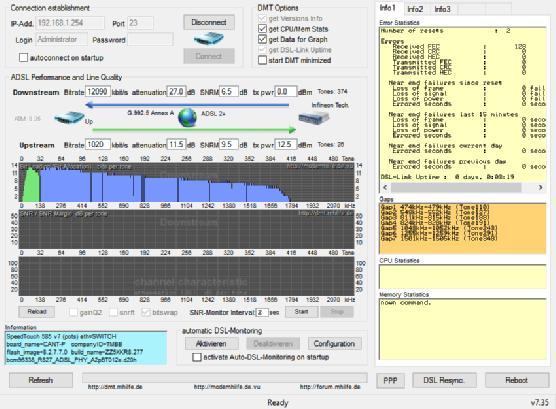The height and width of the screenshot is (409, 556).
Task: Click the globe icon between bitrate arrows
Action: [x=187, y=117]
